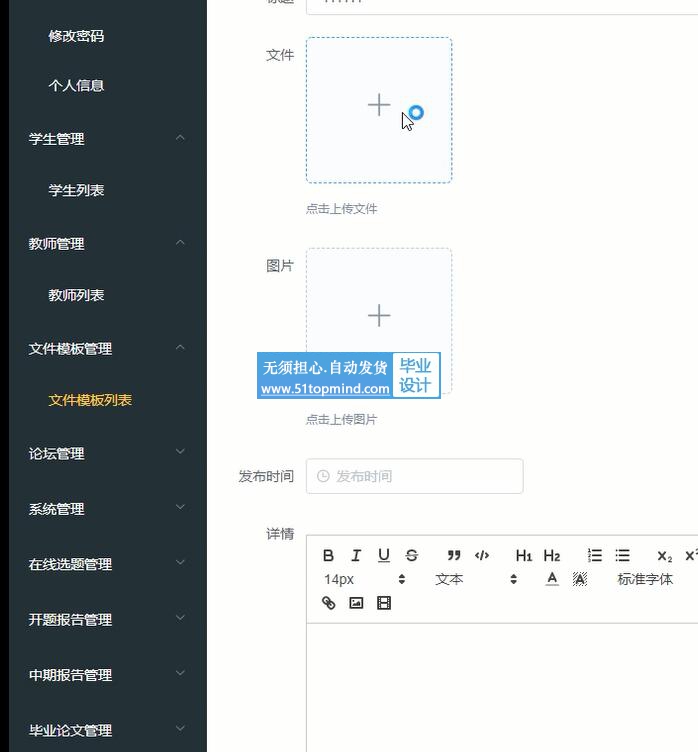698x752 pixels.
Task: Open the 文件模板列表 menu item
Action: pyautogui.click(x=90, y=400)
